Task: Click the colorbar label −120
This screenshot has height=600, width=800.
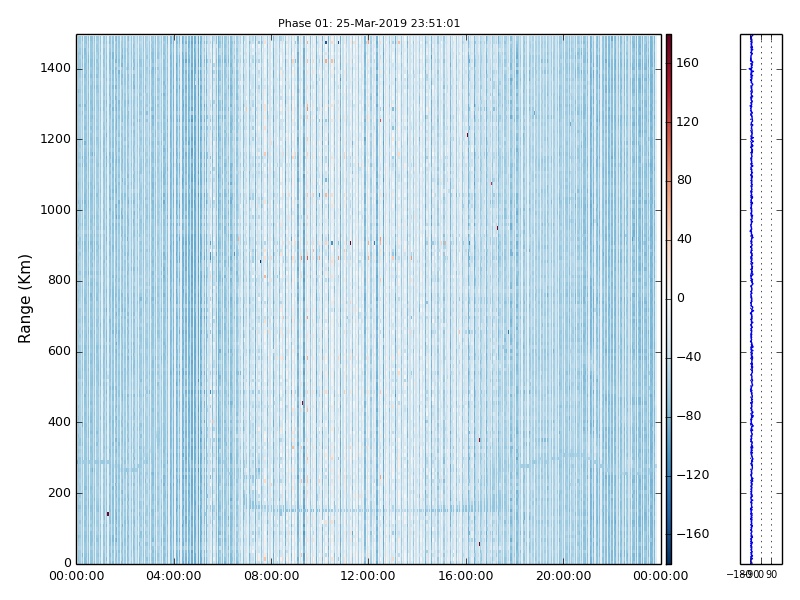Action: tap(692, 475)
